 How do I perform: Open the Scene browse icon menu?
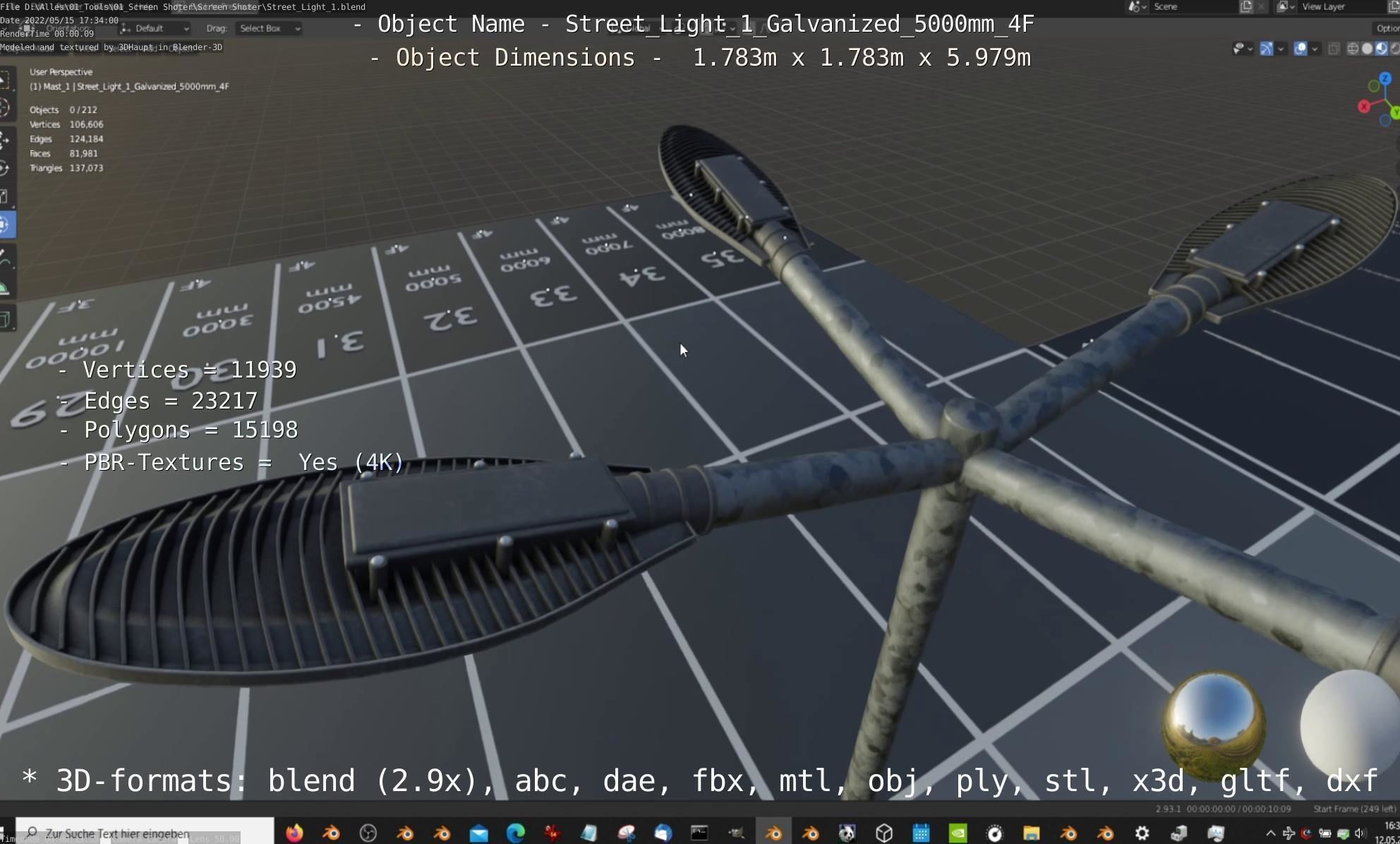pos(1136,6)
